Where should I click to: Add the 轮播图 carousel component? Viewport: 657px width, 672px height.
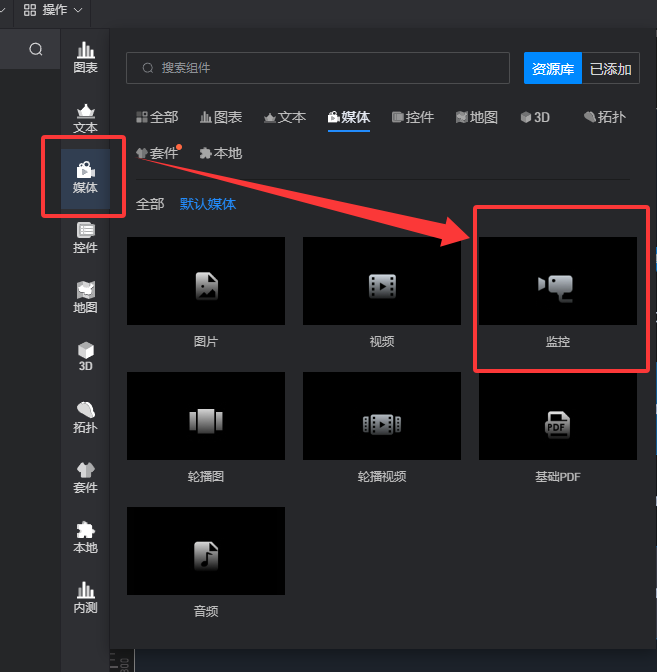pyautogui.click(x=206, y=416)
